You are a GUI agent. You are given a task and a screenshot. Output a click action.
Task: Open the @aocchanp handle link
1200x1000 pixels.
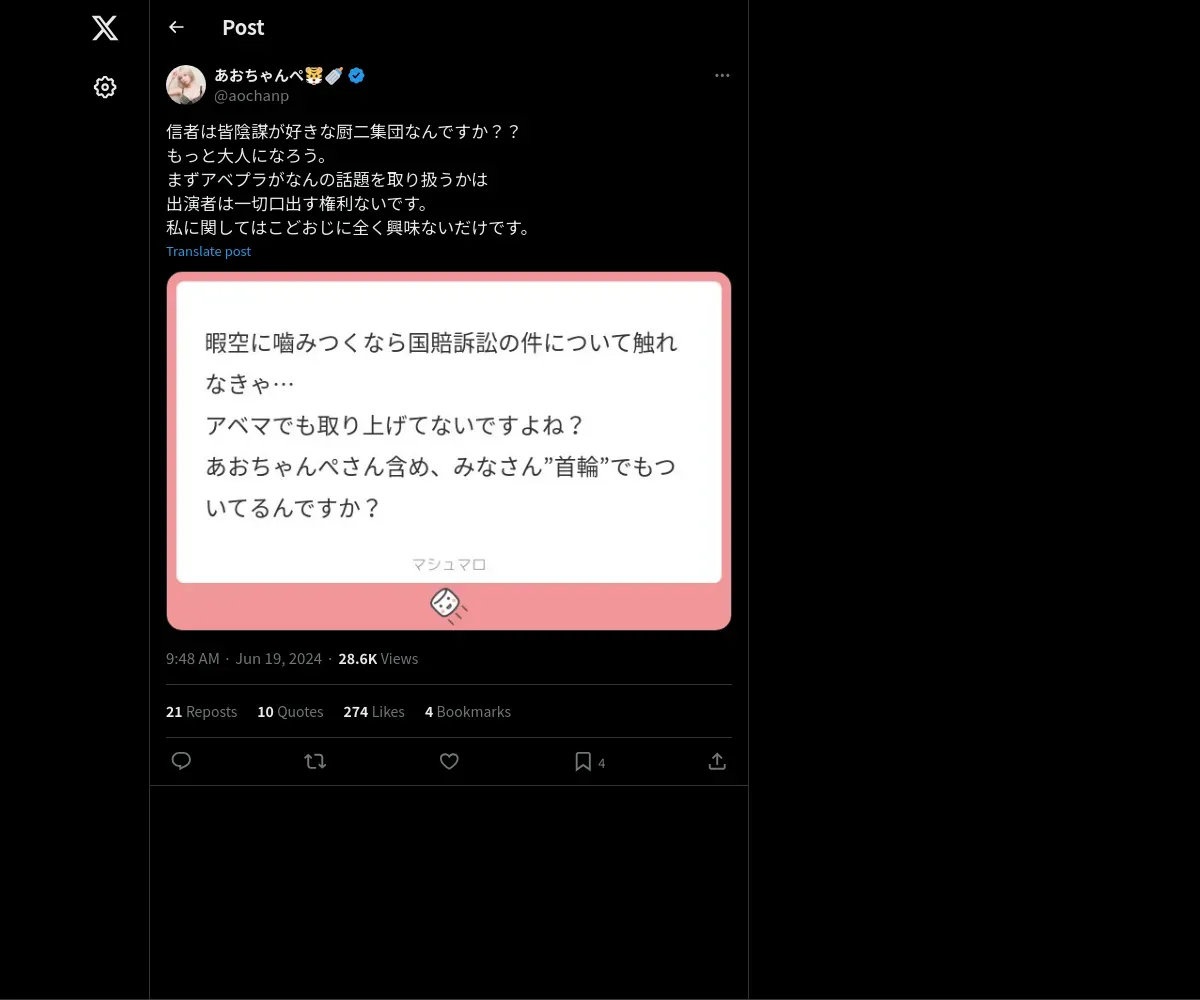252,96
